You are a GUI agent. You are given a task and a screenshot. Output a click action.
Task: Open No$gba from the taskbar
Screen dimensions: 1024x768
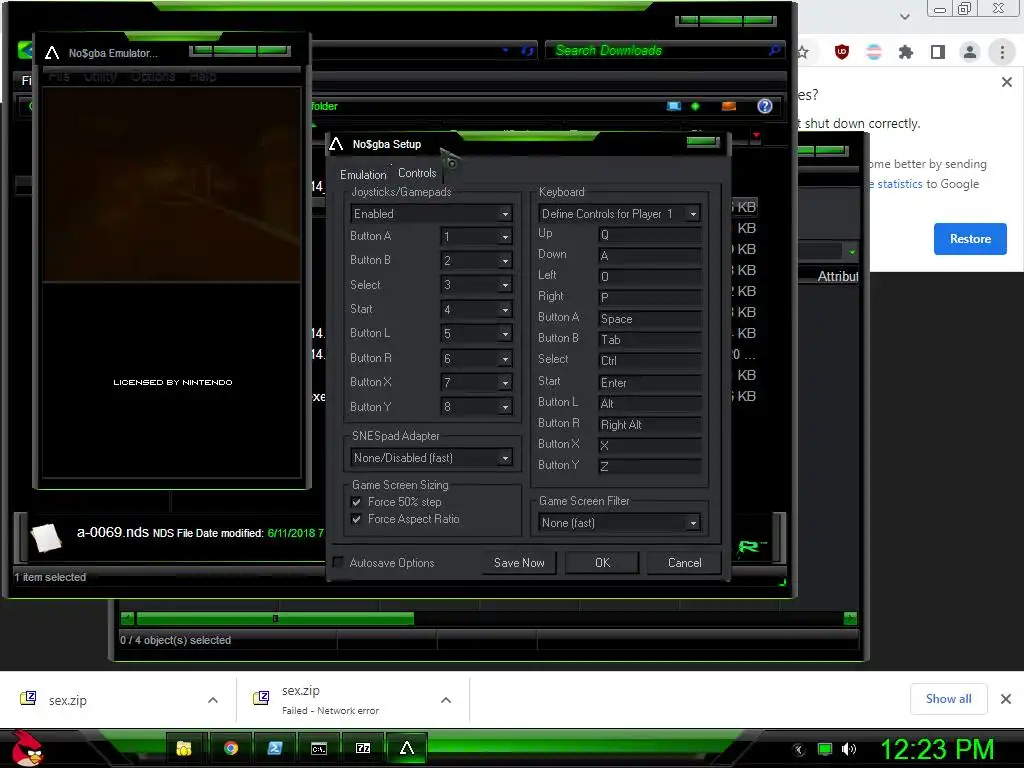(407, 748)
